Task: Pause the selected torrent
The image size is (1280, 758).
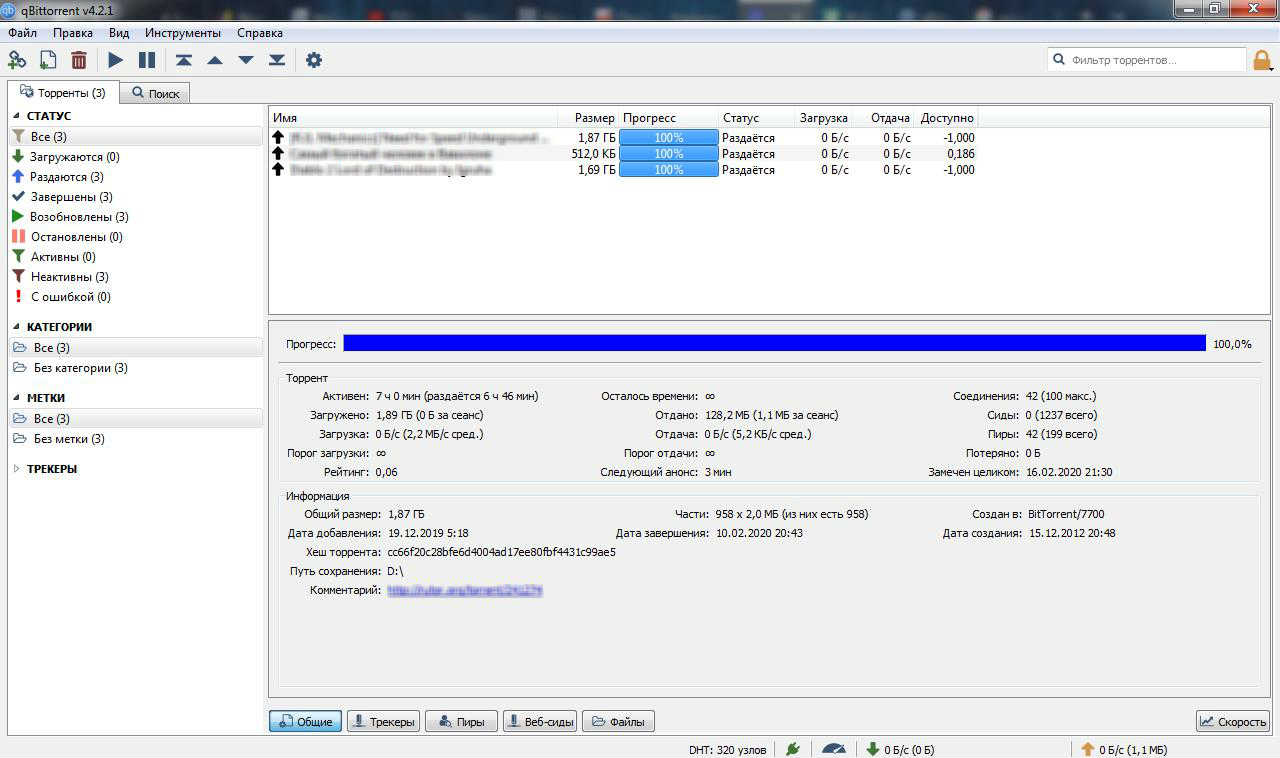Action: click(x=145, y=60)
